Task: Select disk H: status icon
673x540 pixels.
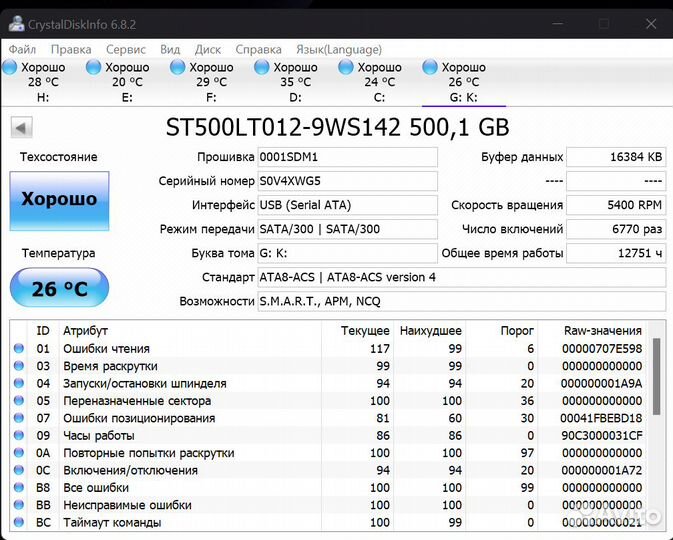Action: click(x=9, y=67)
